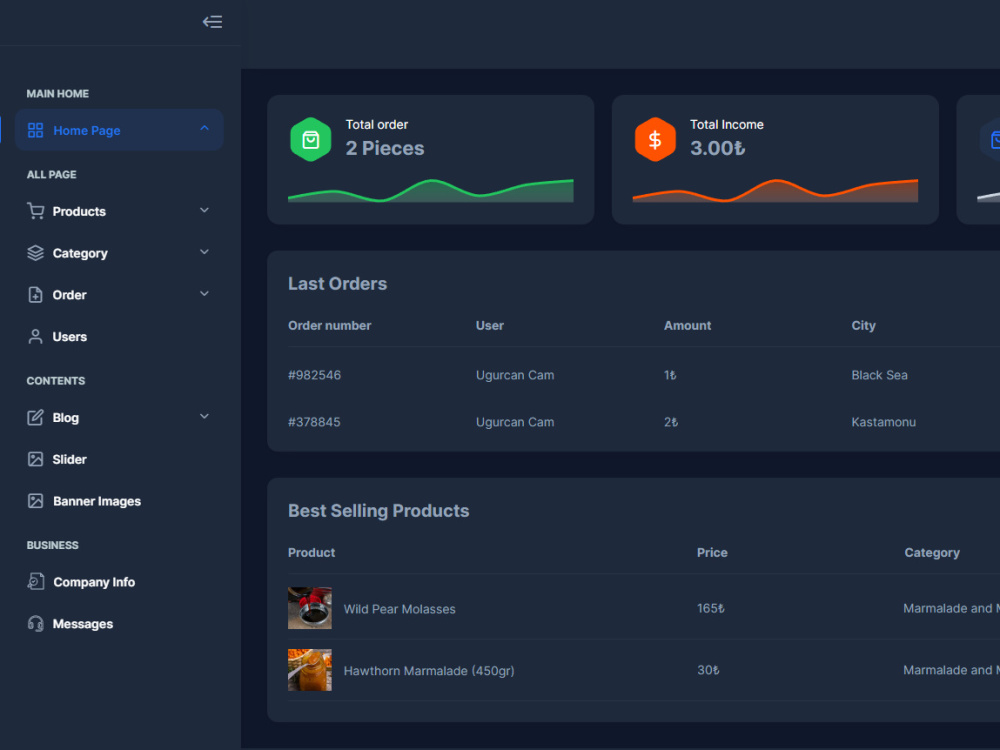
Task: Click the Kastamonu city cell
Action: [883, 422]
